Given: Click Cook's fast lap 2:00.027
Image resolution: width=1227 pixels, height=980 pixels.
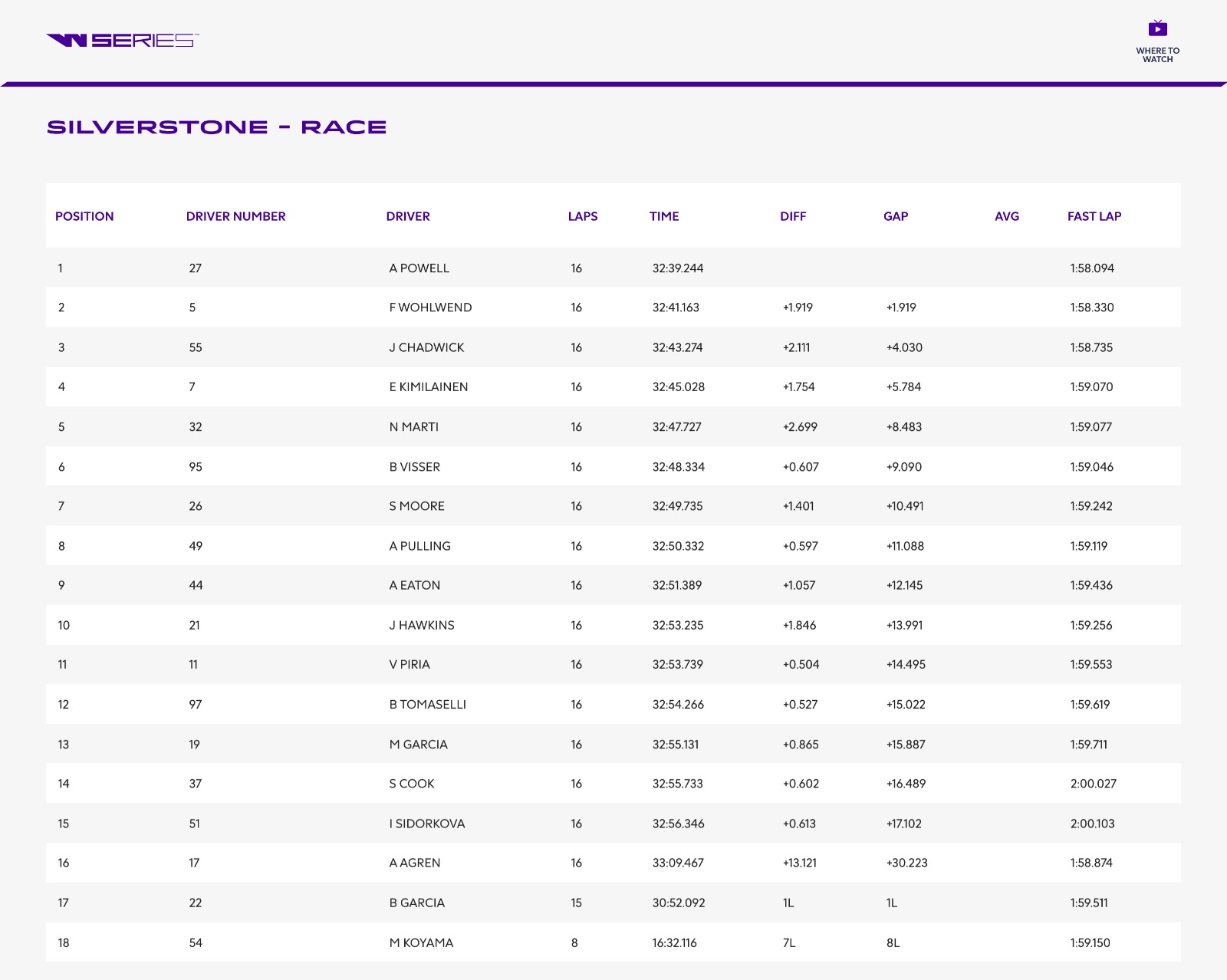Looking at the screenshot, I should pos(1093,784).
